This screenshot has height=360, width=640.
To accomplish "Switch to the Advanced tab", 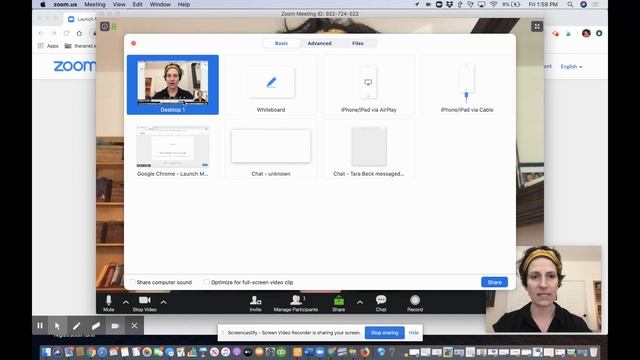I will pyautogui.click(x=319, y=43).
